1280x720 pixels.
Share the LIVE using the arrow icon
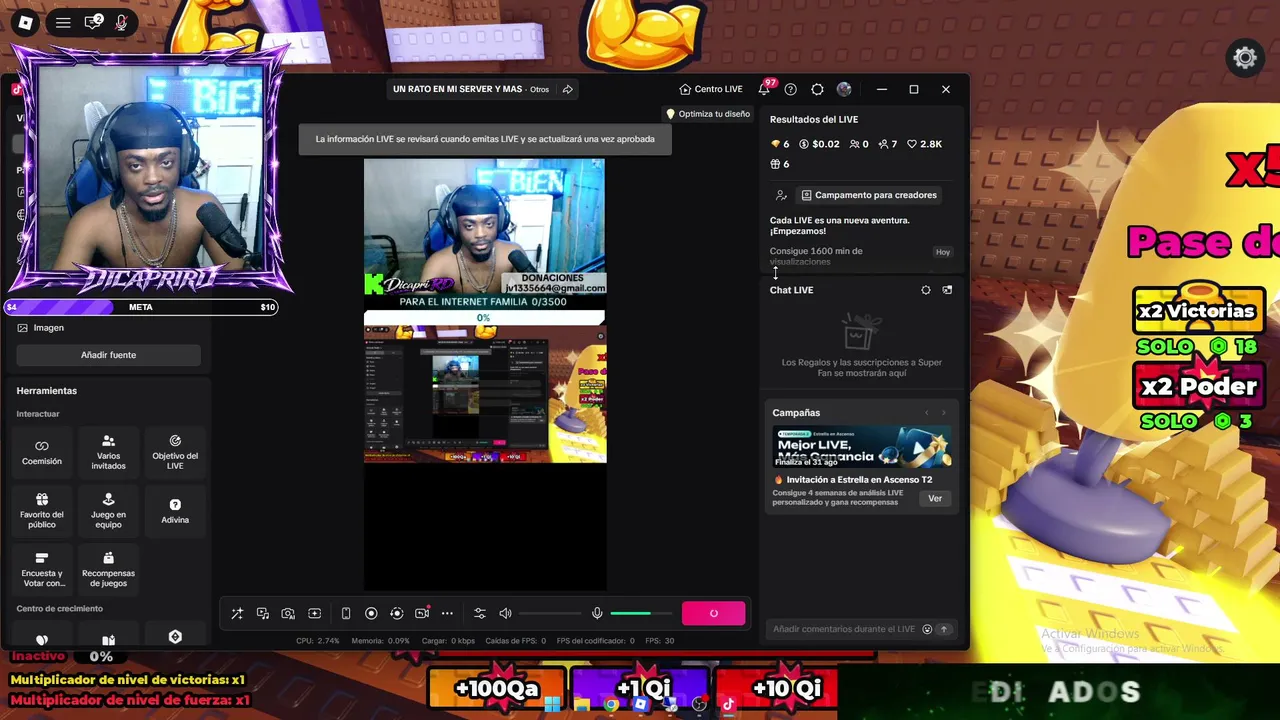pos(567,89)
